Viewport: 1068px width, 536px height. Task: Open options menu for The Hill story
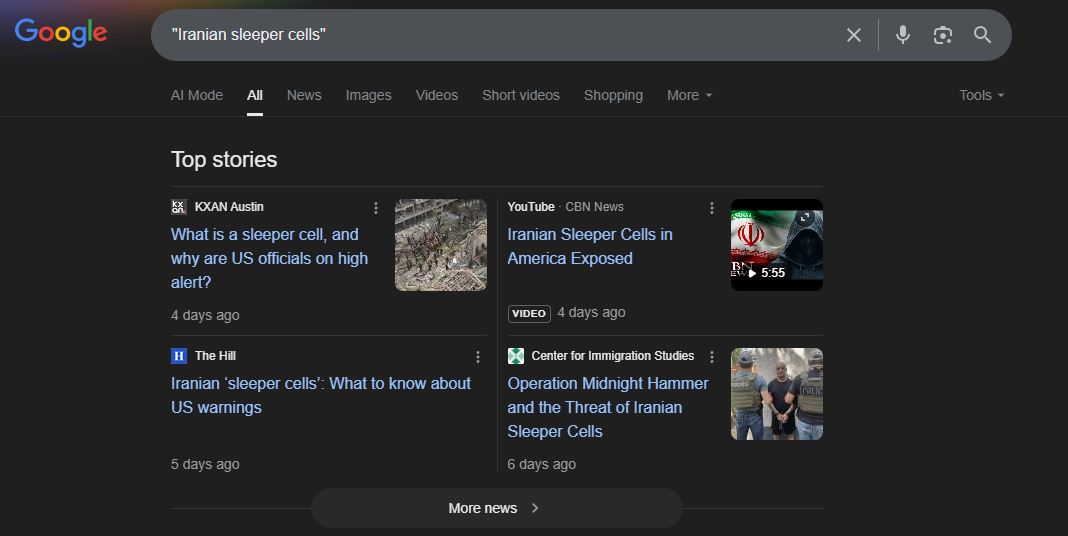[x=477, y=357]
